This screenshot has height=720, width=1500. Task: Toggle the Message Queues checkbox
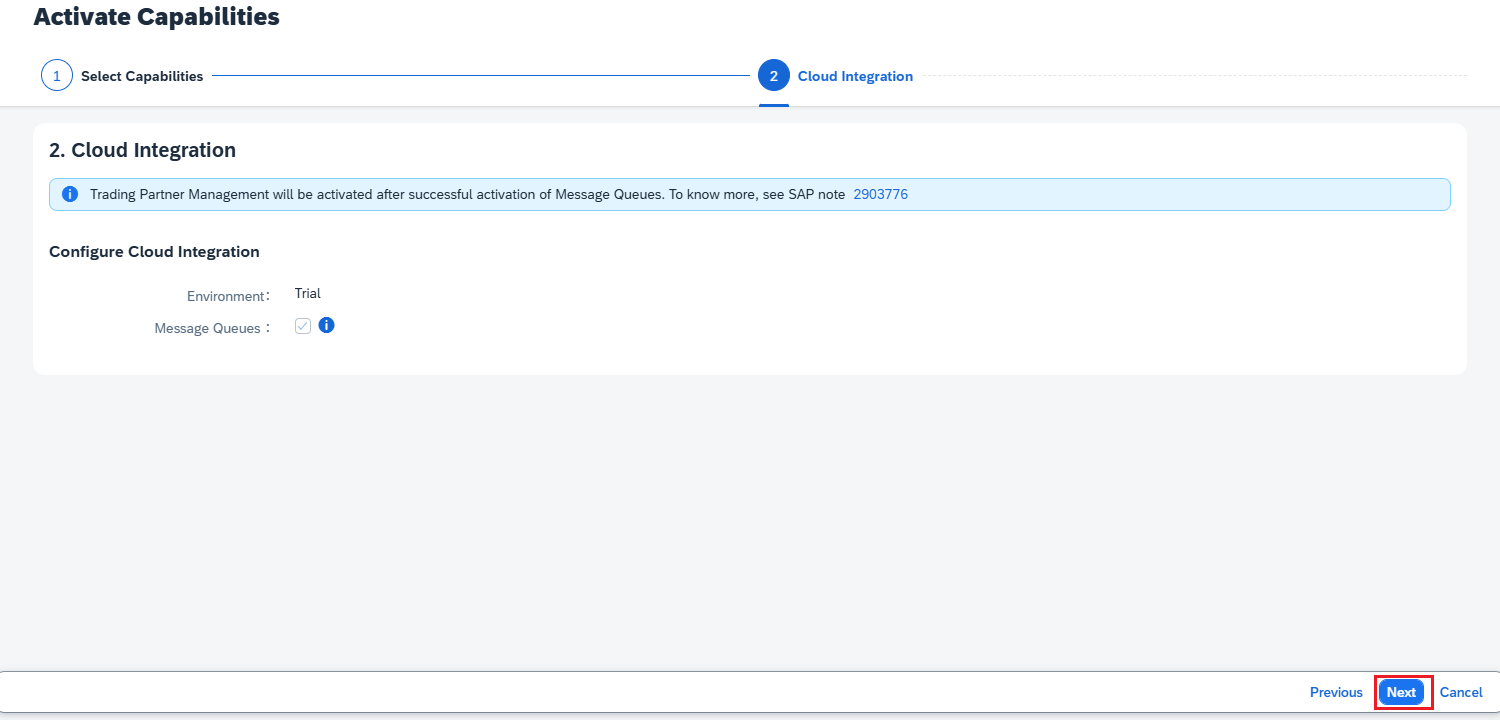point(303,326)
